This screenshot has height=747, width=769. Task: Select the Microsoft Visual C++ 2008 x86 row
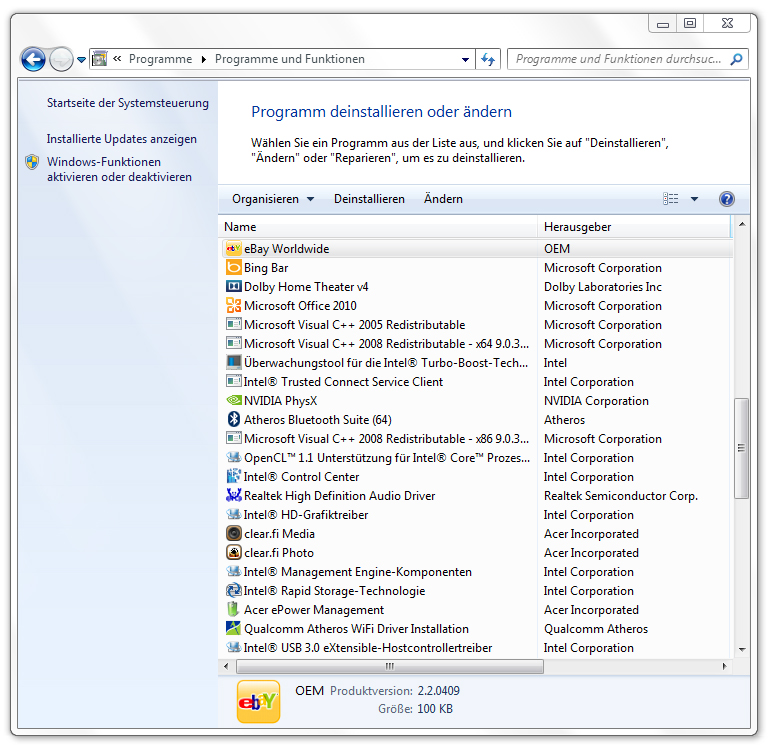[476, 438]
